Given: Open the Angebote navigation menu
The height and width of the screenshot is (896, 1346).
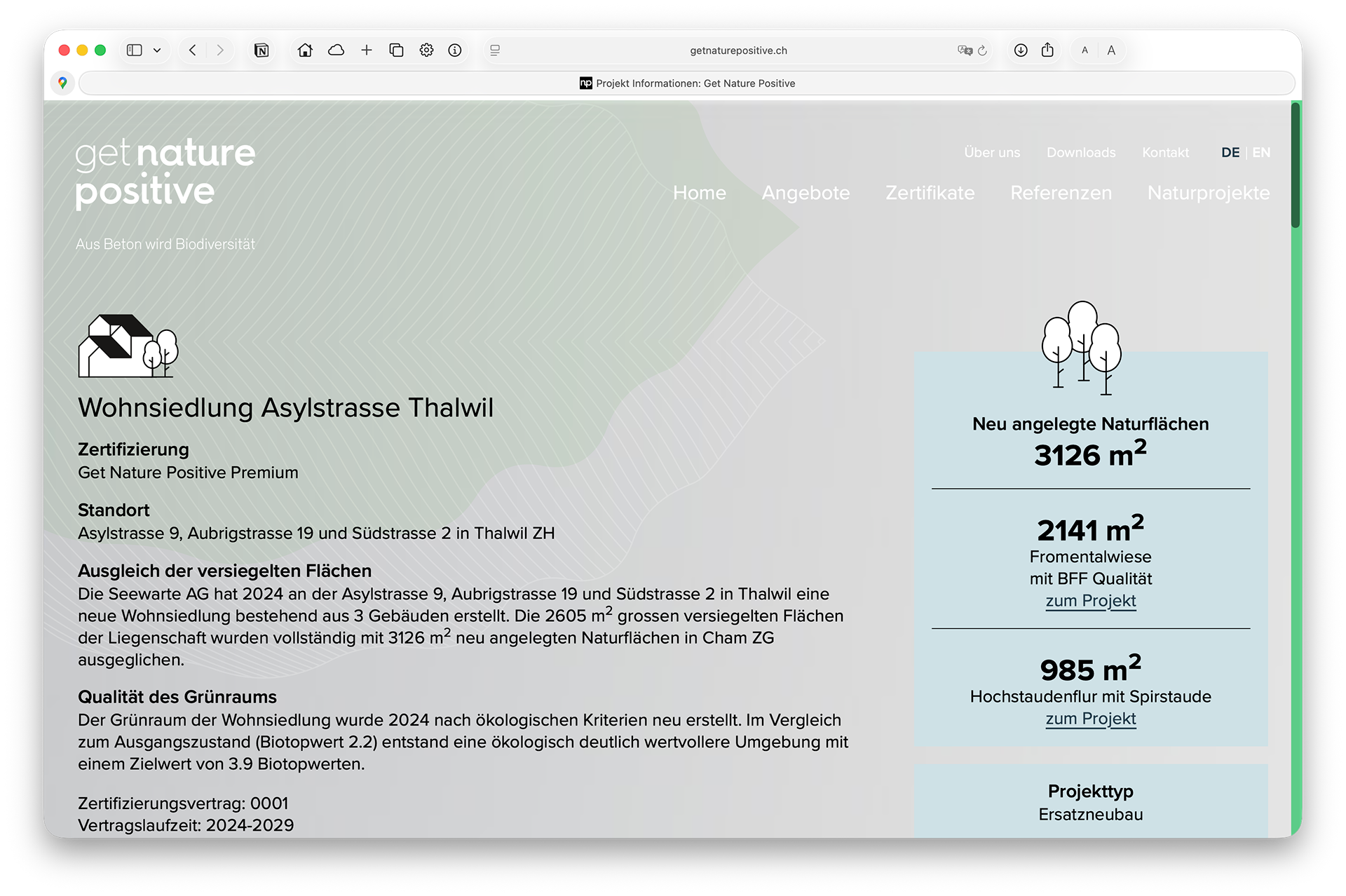Looking at the screenshot, I should pyautogui.click(x=805, y=192).
